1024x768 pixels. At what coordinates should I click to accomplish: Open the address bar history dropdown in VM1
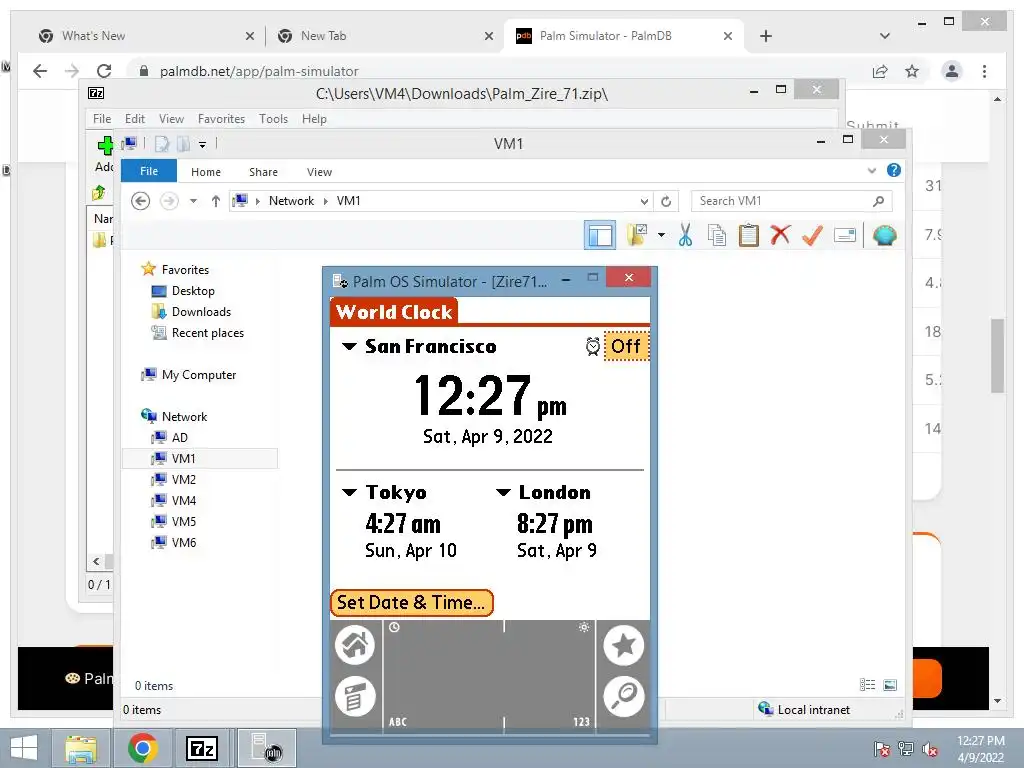(x=644, y=201)
